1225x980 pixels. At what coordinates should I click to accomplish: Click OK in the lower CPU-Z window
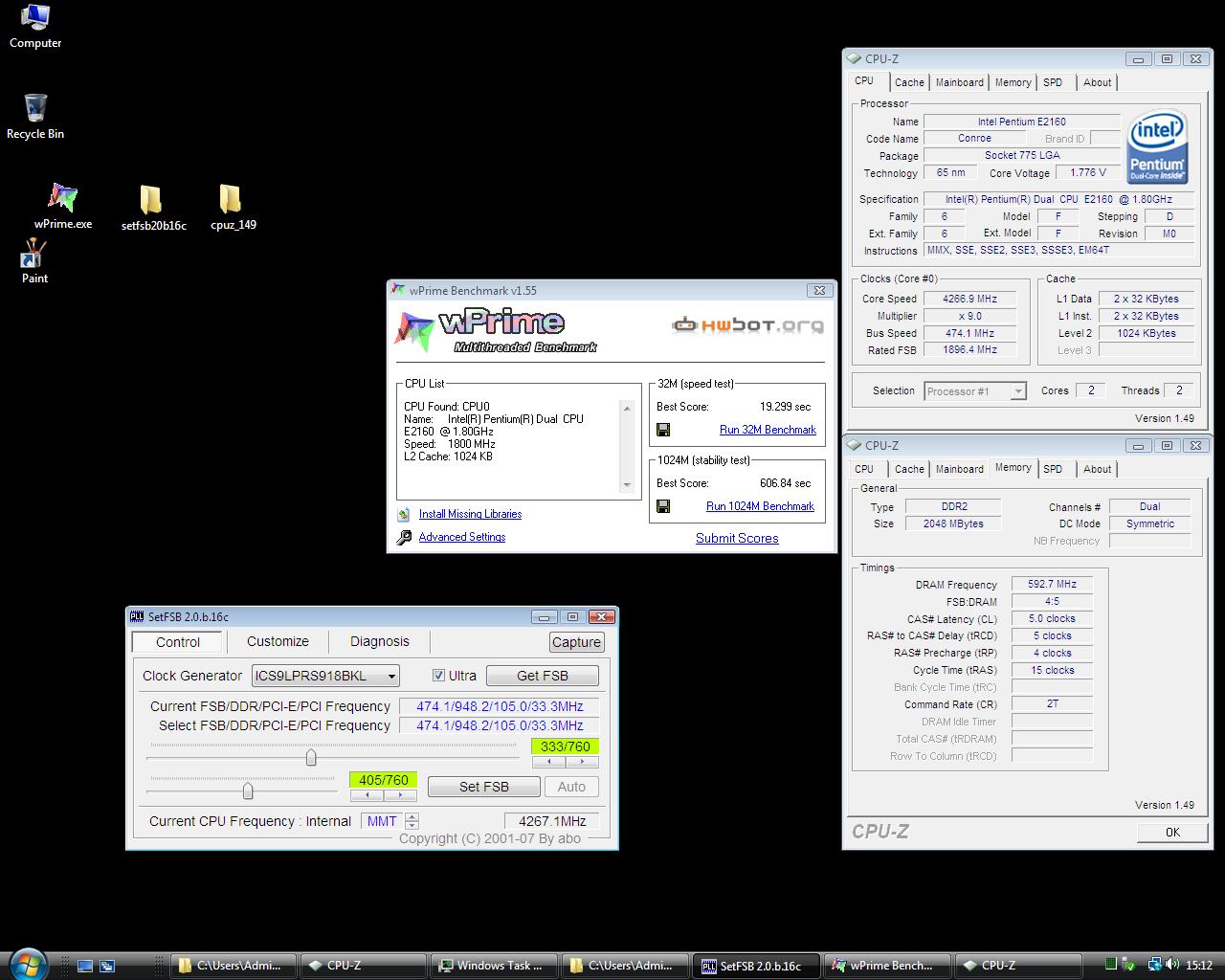point(1172,832)
